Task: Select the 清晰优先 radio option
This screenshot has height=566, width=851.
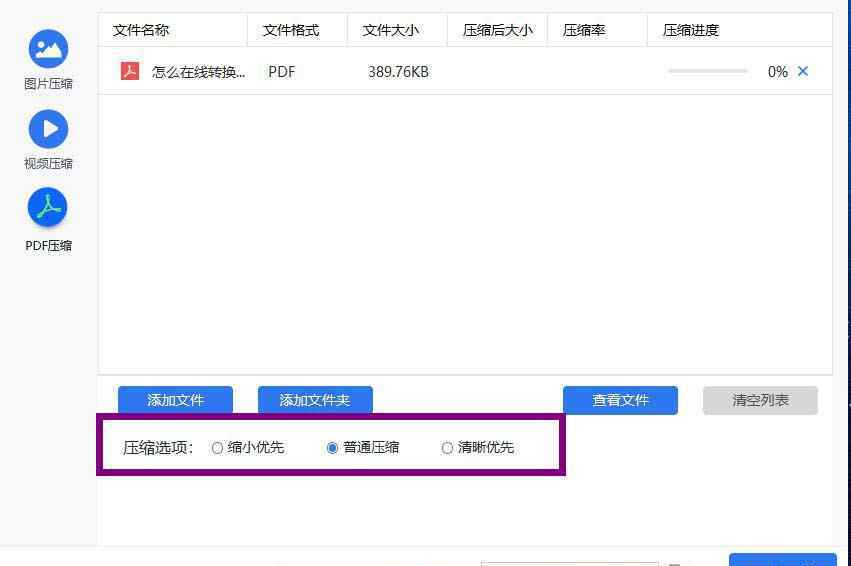Action: coord(478,448)
